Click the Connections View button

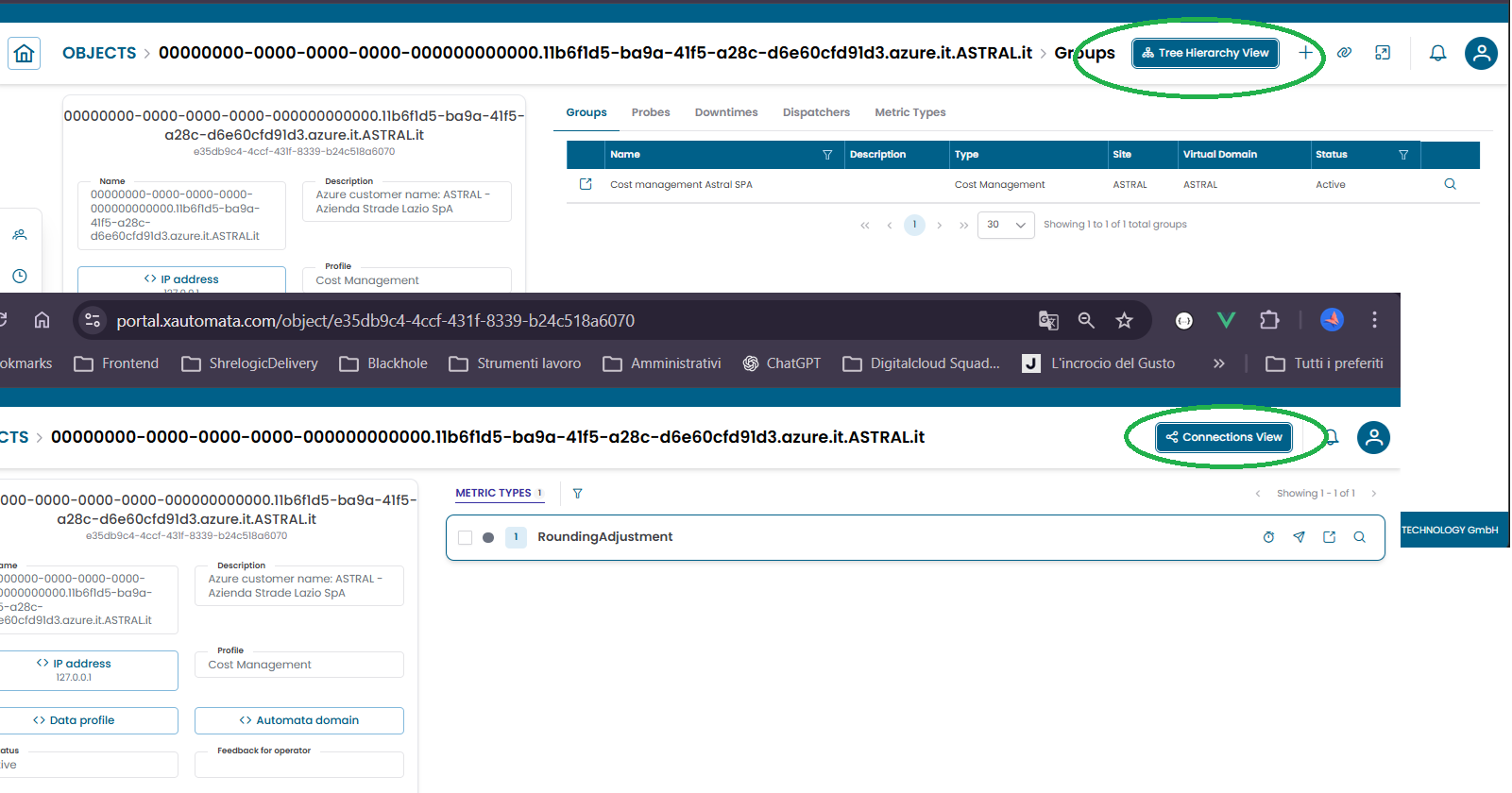pyautogui.click(x=1224, y=437)
